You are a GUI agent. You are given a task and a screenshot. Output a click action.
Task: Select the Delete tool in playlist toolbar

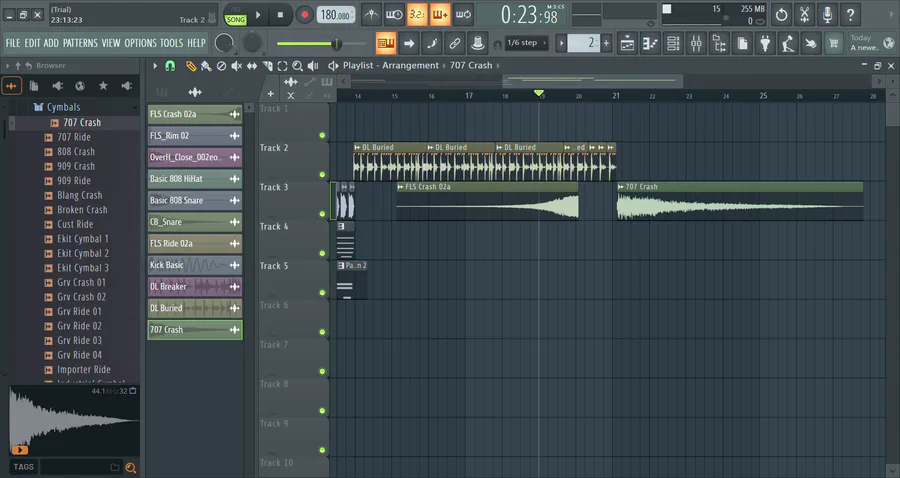(221, 66)
